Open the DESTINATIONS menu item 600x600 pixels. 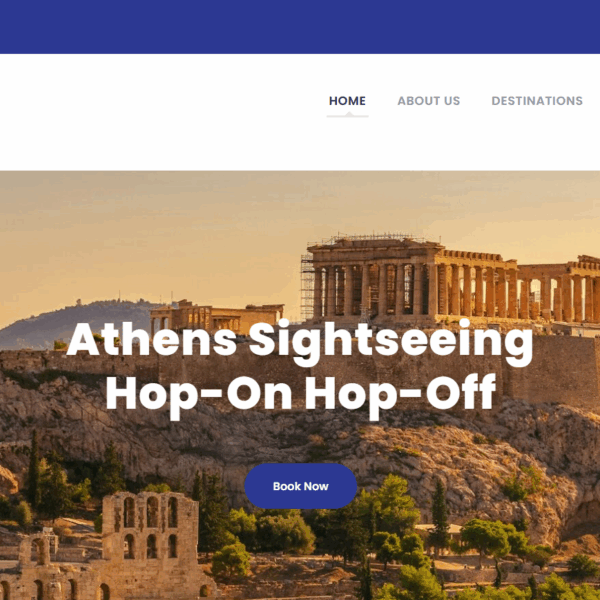pos(537,101)
